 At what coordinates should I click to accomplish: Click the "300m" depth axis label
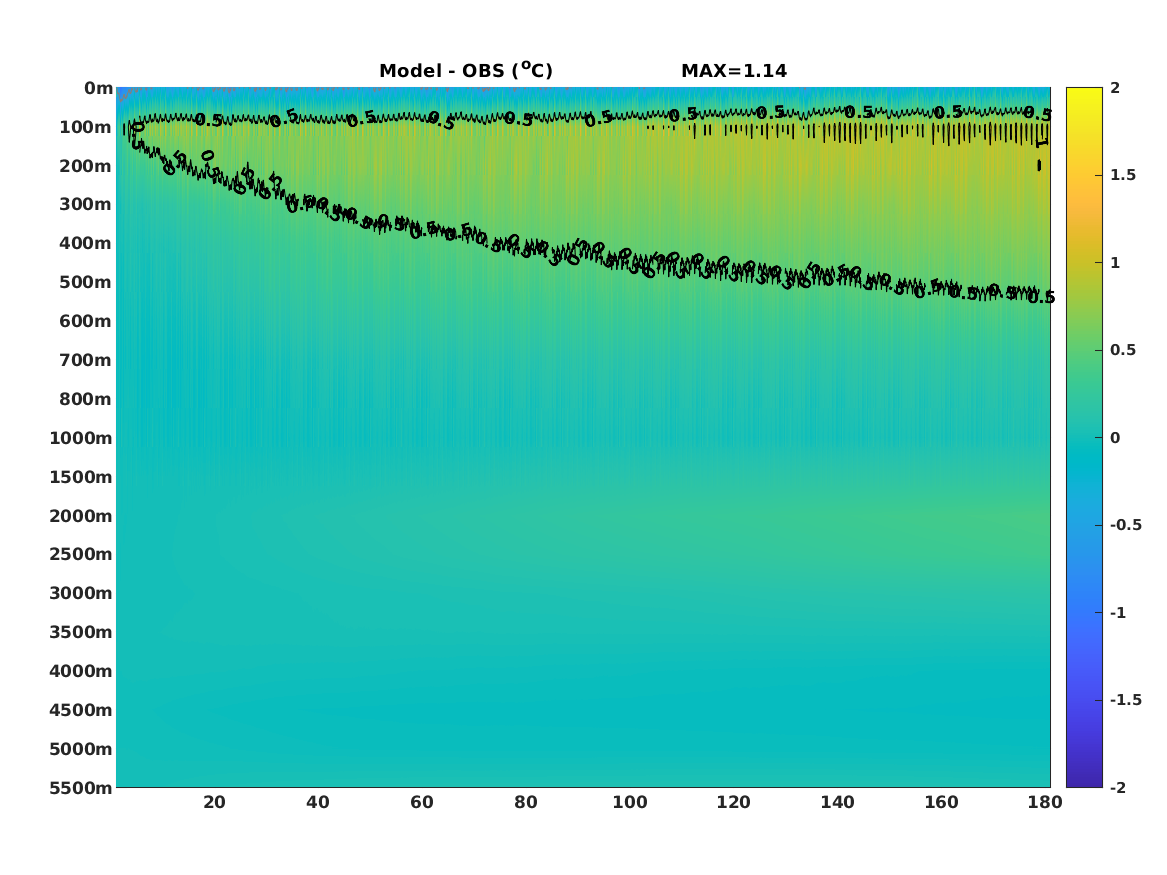coord(86,205)
